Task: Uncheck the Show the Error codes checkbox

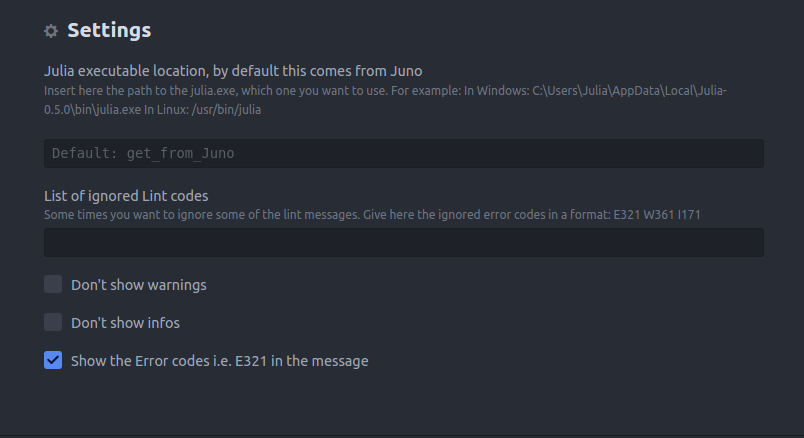Action: (53, 360)
